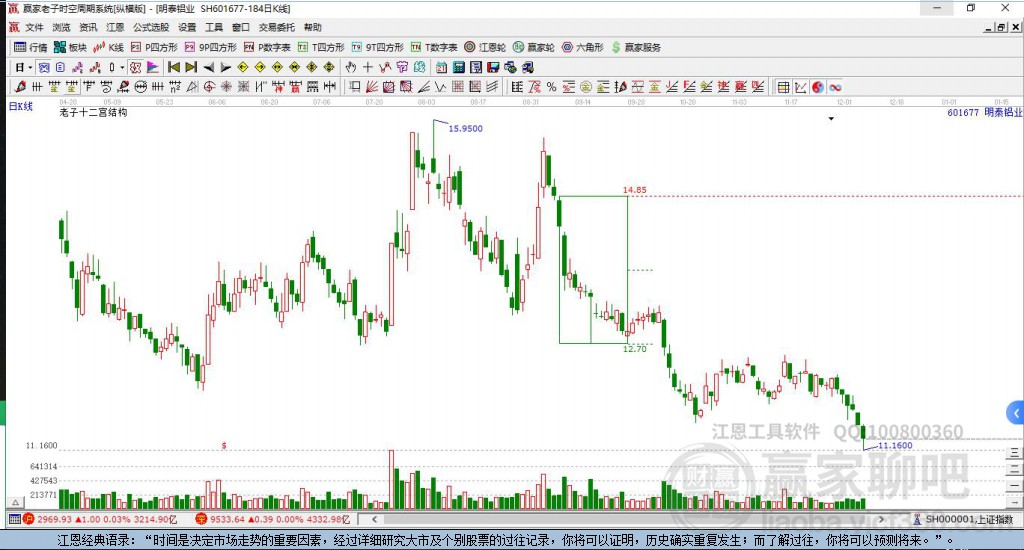Open the P四方形 tool
The image size is (1024, 550).
coord(154,47)
